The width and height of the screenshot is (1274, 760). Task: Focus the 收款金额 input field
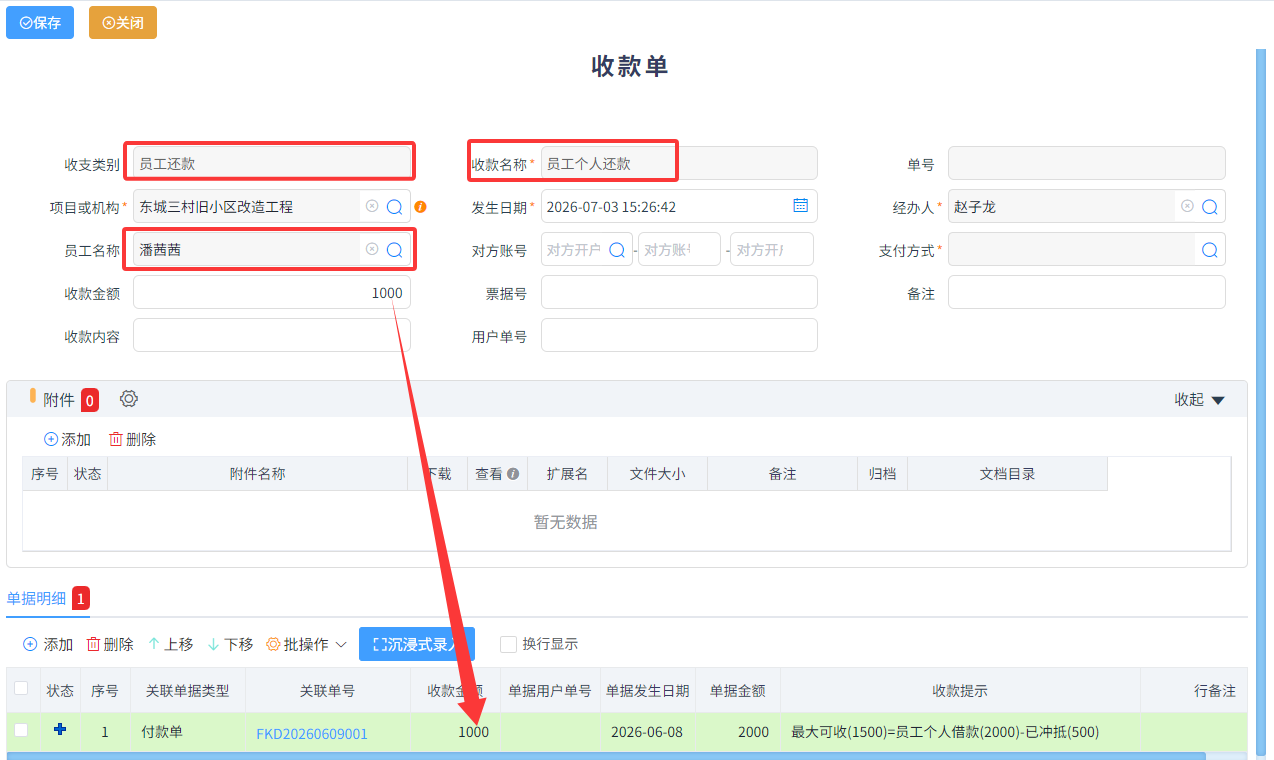272,293
